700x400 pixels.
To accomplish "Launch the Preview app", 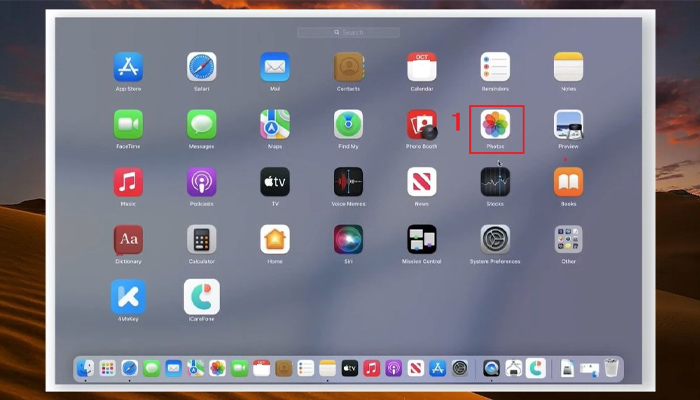I will (568, 125).
